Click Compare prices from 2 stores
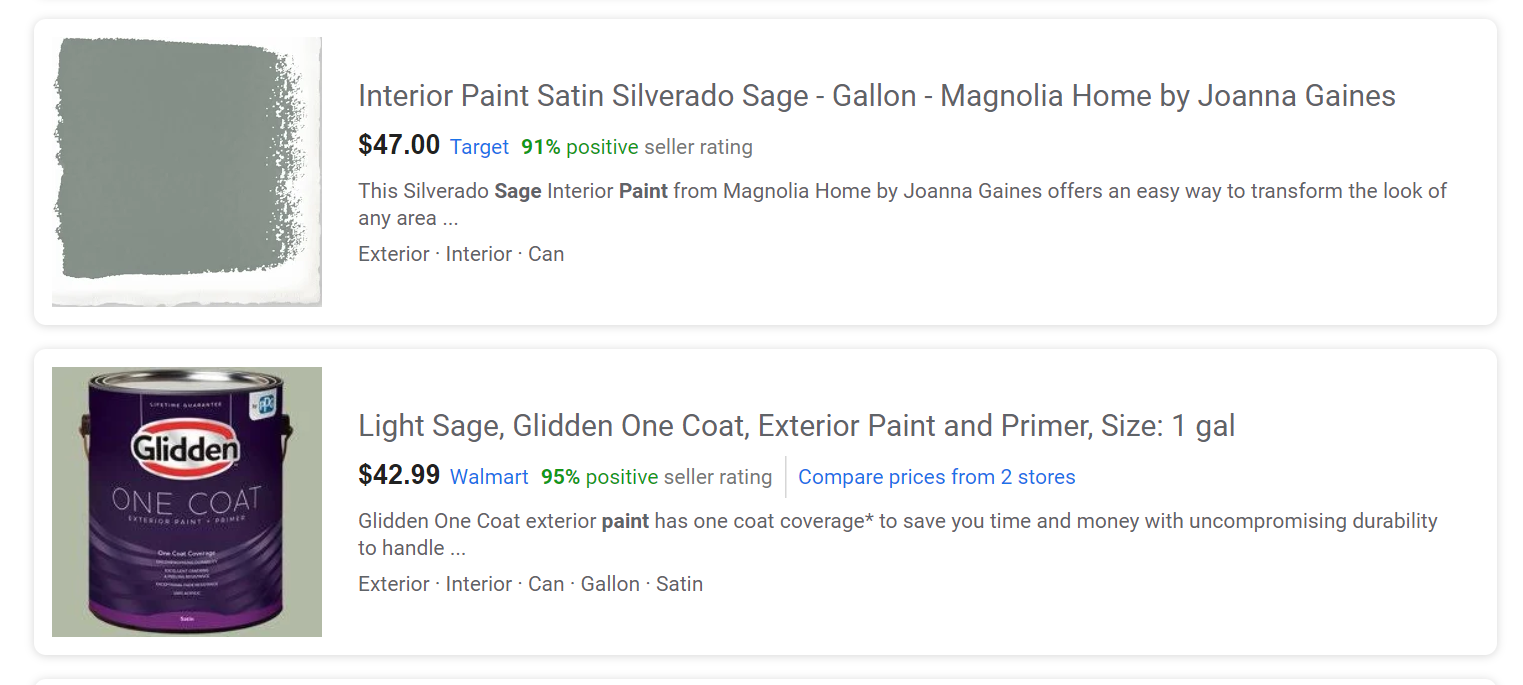Viewport: 1523px width, 685px height. [x=936, y=477]
